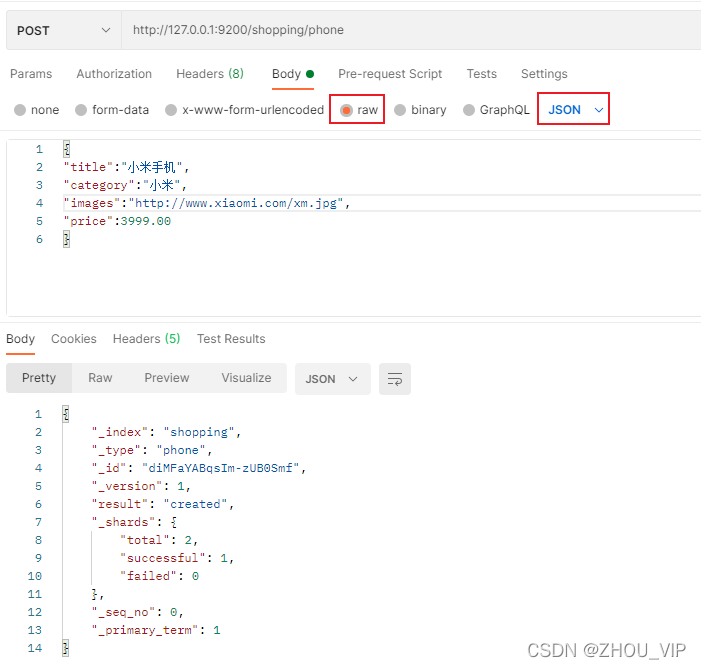701x669 pixels.
Task: Switch response view to Raw
Action: [100, 378]
